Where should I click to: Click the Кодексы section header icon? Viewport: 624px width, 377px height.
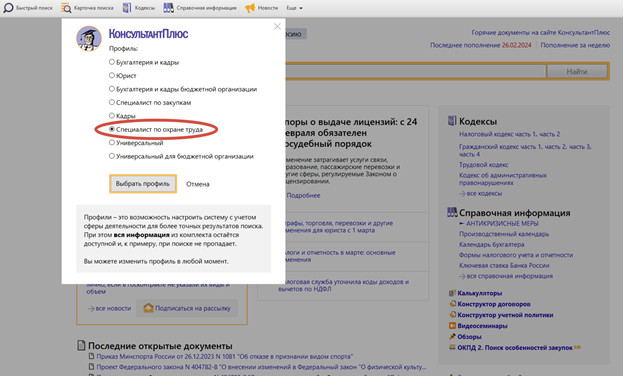pos(452,121)
